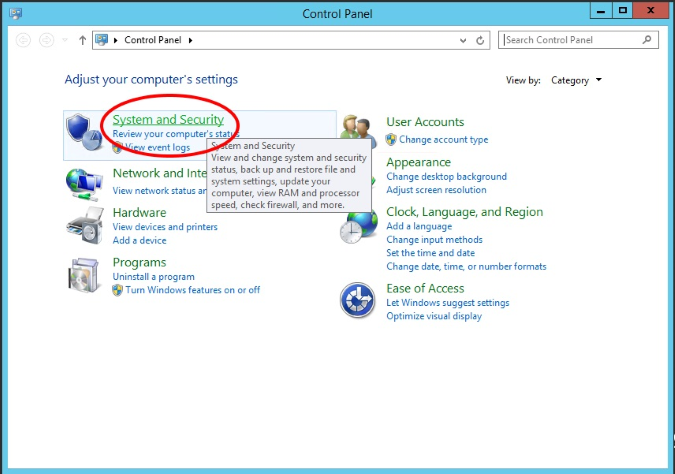This screenshot has width=675, height=474.
Task: Open View event logs link
Action: 158,147
